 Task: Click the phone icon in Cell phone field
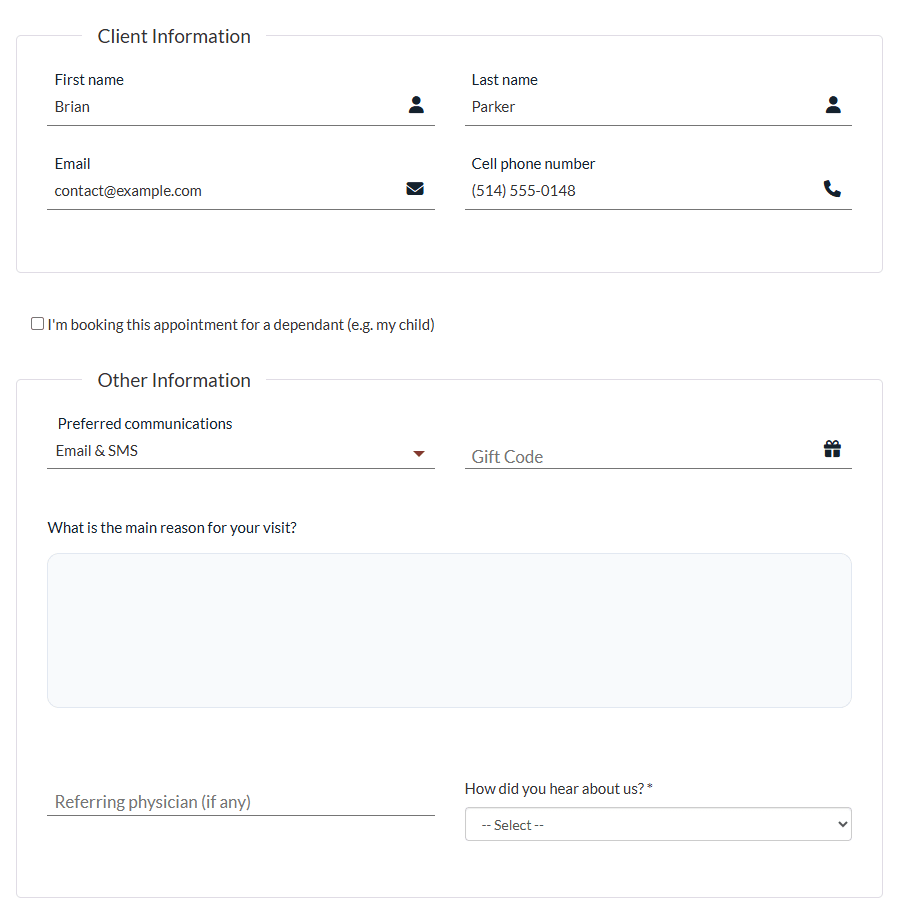(x=832, y=189)
